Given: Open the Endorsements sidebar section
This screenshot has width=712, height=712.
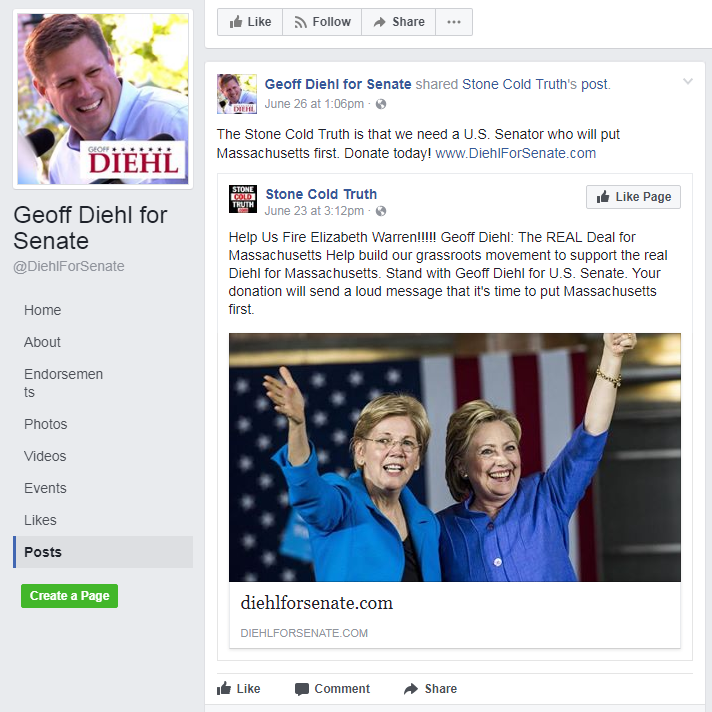Looking at the screenshot, I should pos(64,383).
